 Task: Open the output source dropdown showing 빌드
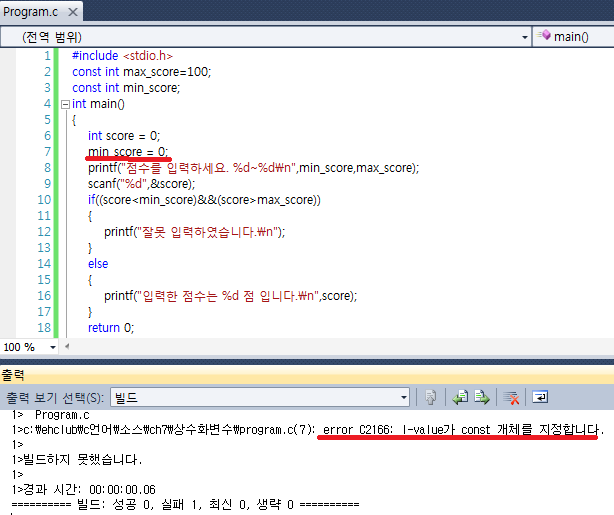click(260, 398)
